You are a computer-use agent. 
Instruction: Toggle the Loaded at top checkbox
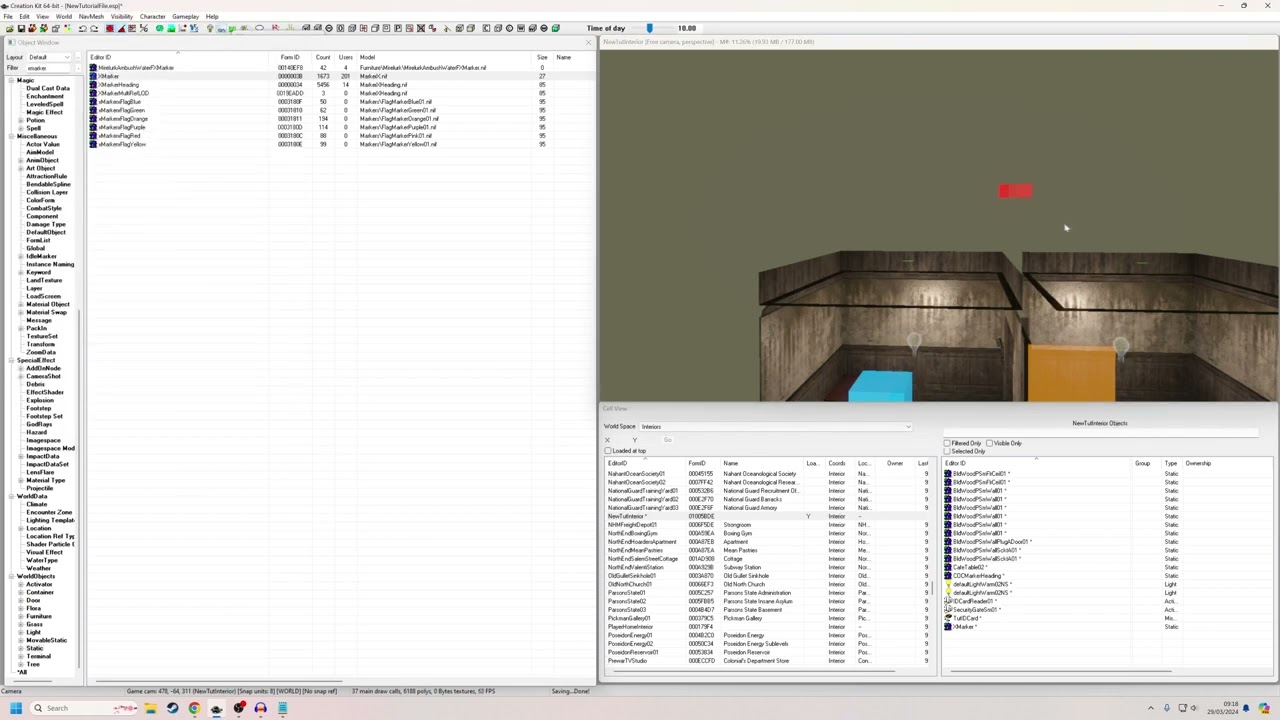pyautogui.click(x=608, y=451)
